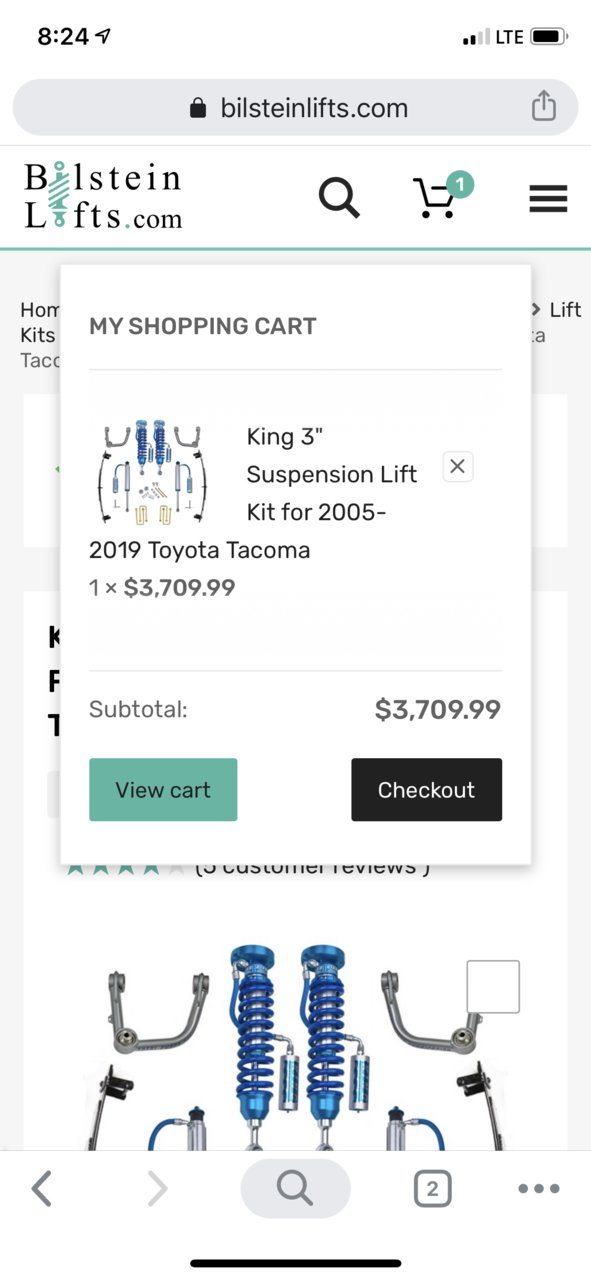This screenshot has width=591, height=1280.
Task: Go back with browser back arrow
Action: click(x=41, y=1189)
